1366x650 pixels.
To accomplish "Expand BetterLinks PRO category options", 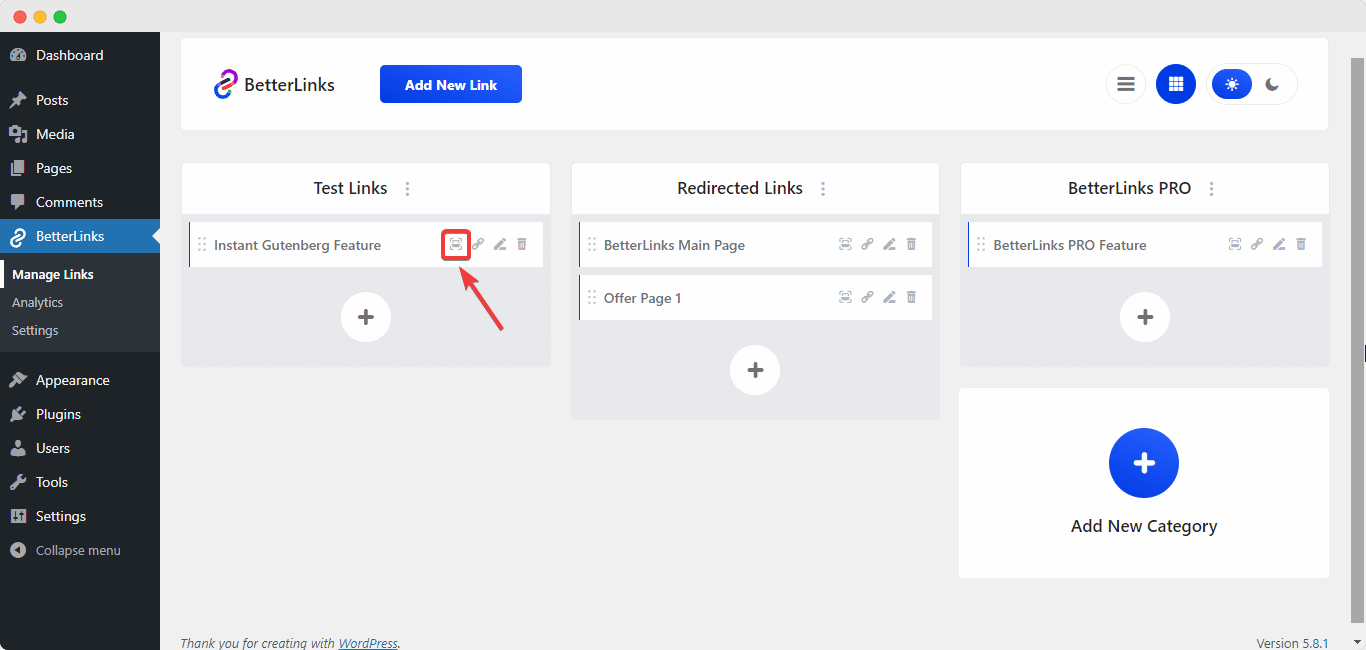I will click(x=1212, y=189).
